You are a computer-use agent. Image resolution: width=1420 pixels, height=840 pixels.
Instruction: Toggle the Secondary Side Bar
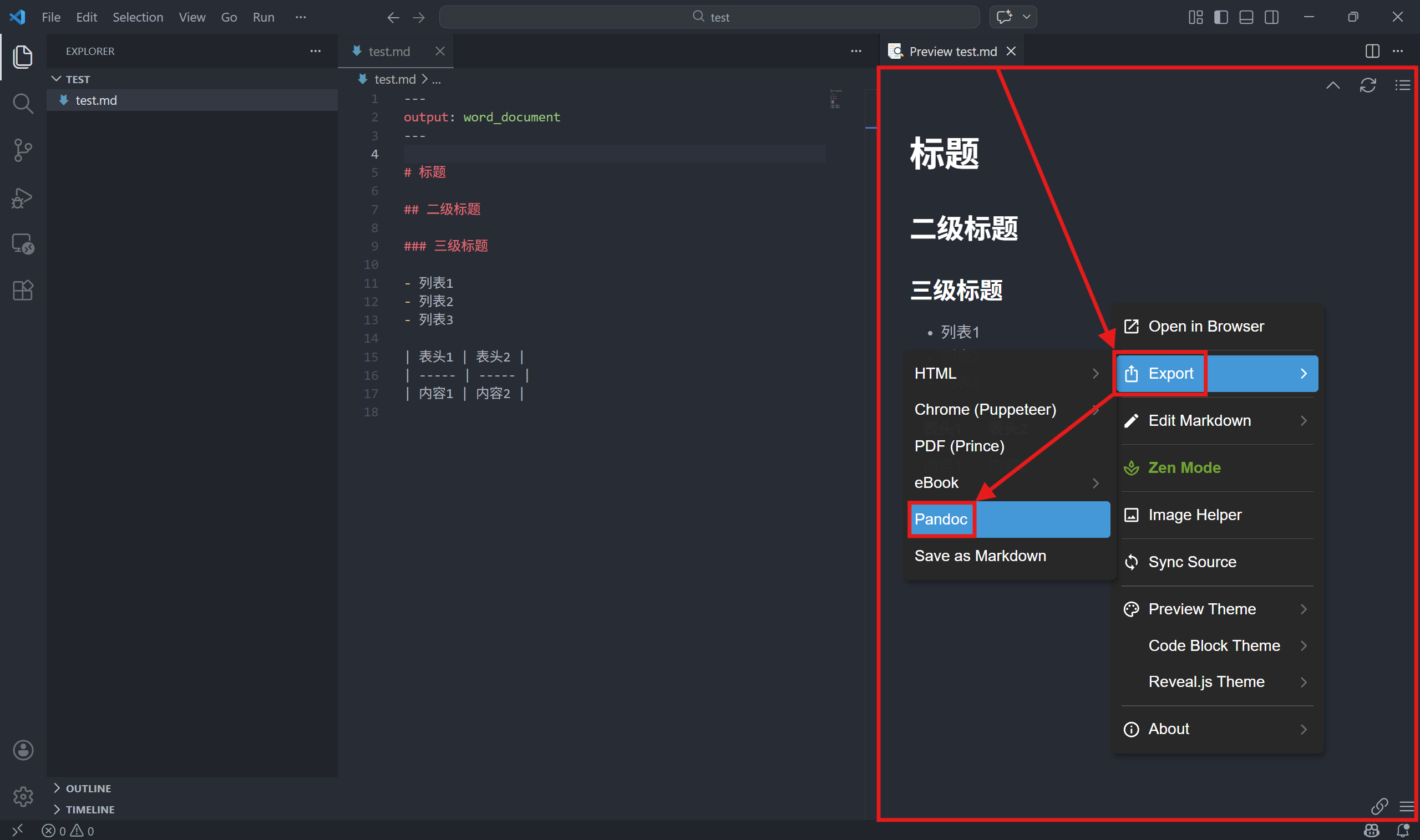tap(1271, 17)
